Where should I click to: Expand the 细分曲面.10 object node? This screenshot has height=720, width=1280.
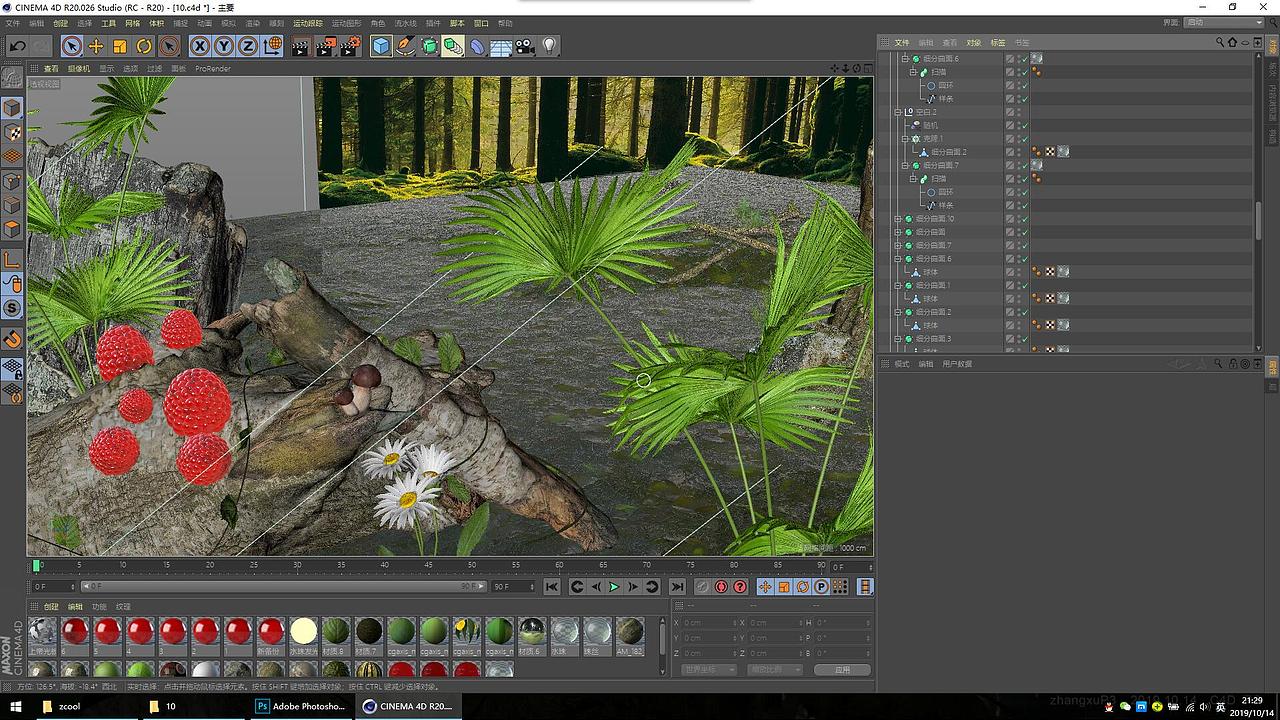coord(898,219)
